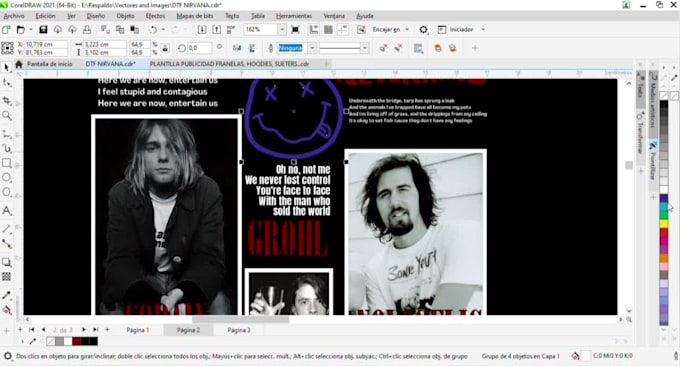This screenshot has height=366, width=680.
Task: Mirror the selection horizontally
Action: pos(237,48)
